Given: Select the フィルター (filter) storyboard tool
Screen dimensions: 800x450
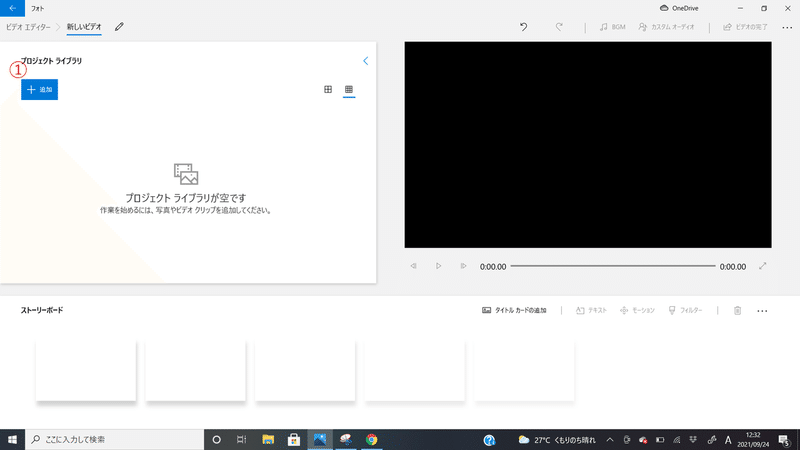Looking at the screenshot, I should coord(685,310).
